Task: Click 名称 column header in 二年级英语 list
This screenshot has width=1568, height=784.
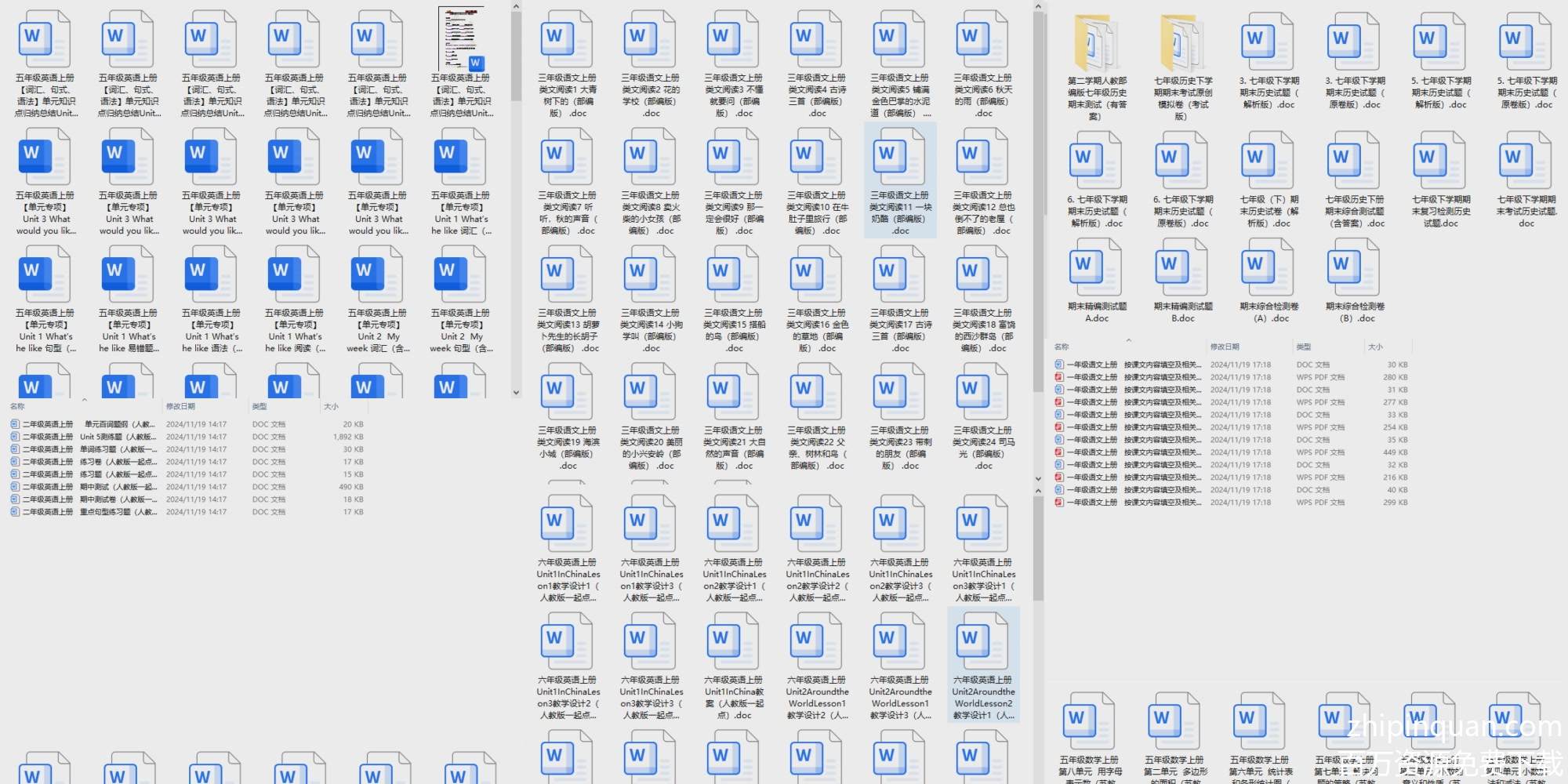Action: coord(17,406)
